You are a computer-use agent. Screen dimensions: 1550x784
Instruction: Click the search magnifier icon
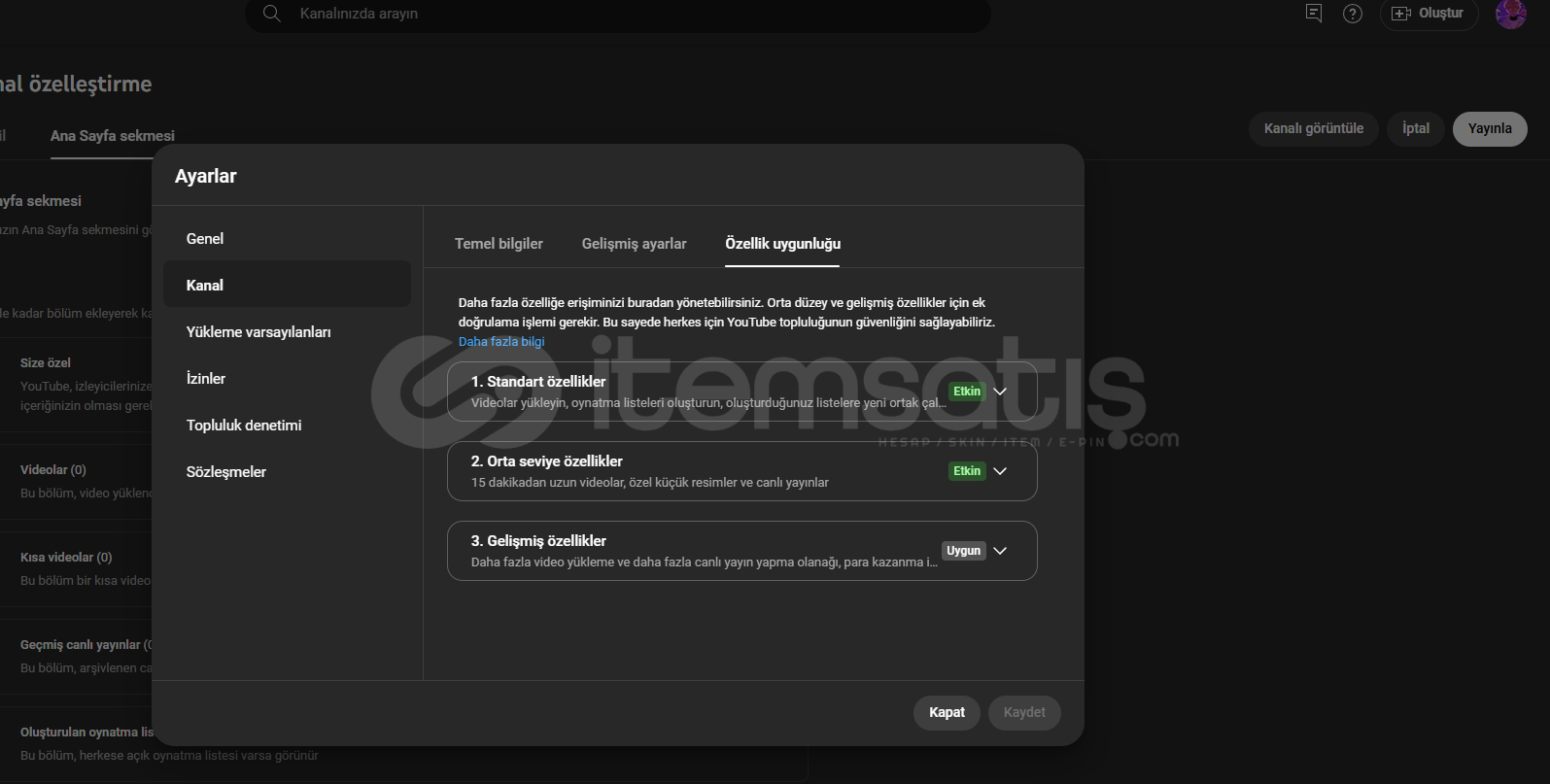point(272,14)
